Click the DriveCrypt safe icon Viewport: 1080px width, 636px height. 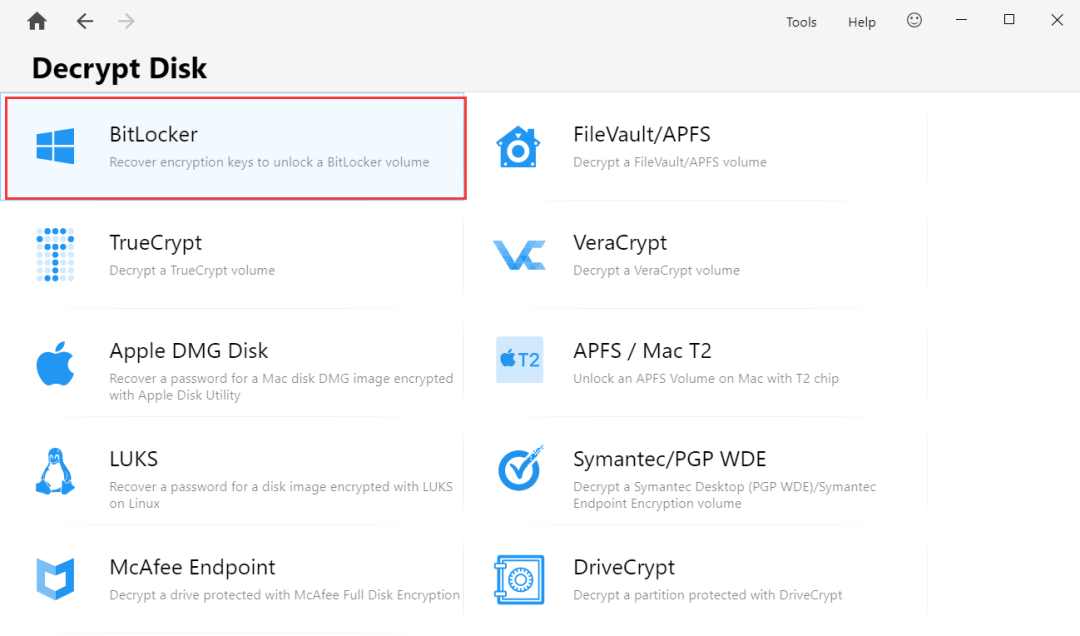tap(519, 579)
